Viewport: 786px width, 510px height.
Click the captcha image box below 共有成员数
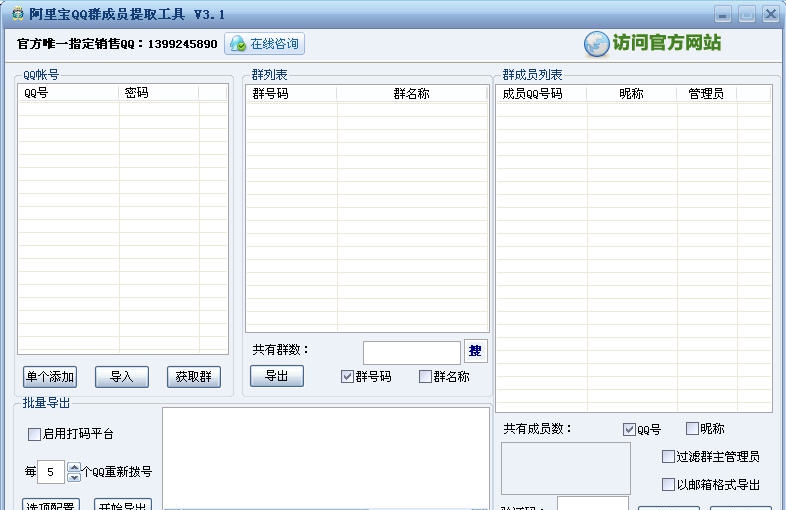[x=566, y=468]
